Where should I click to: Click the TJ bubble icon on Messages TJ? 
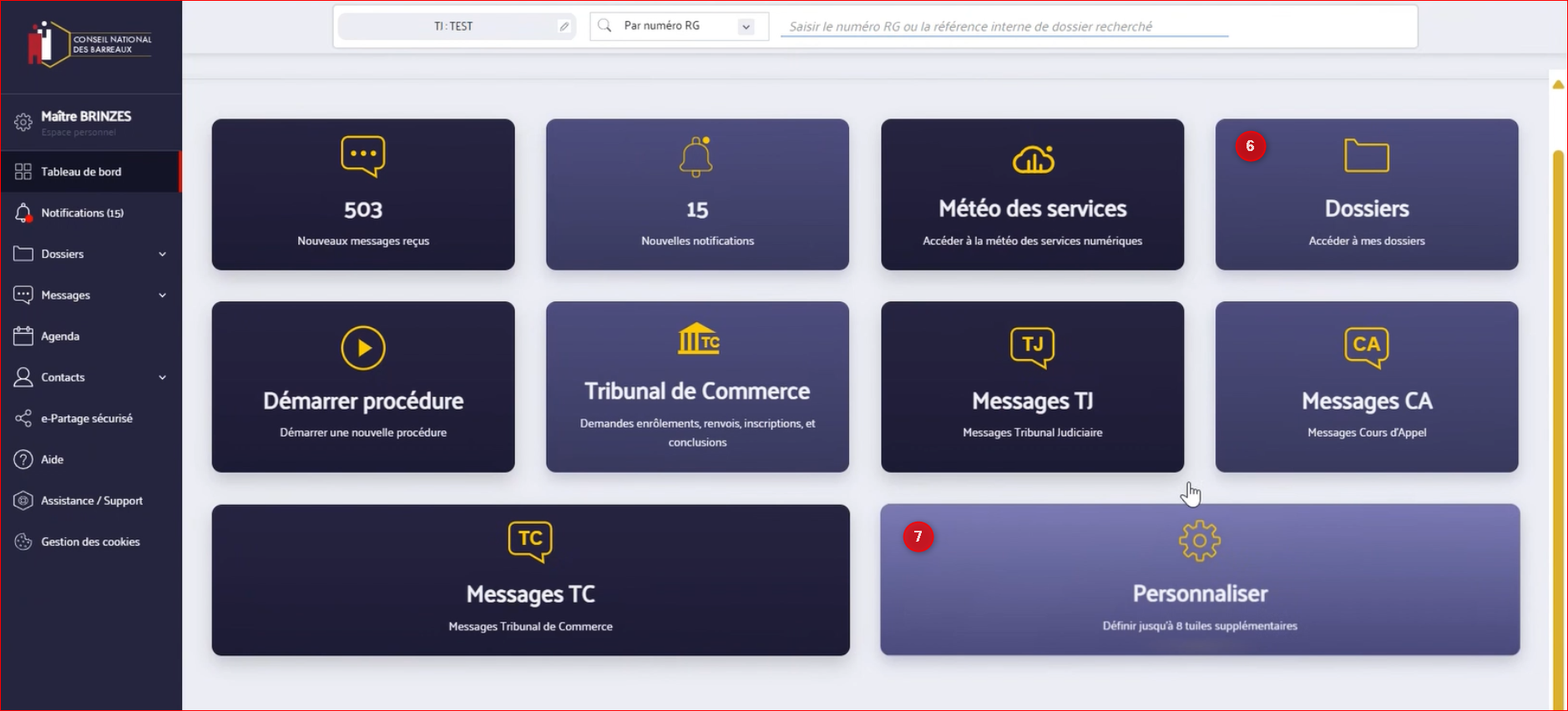(x=1033, y=346)
